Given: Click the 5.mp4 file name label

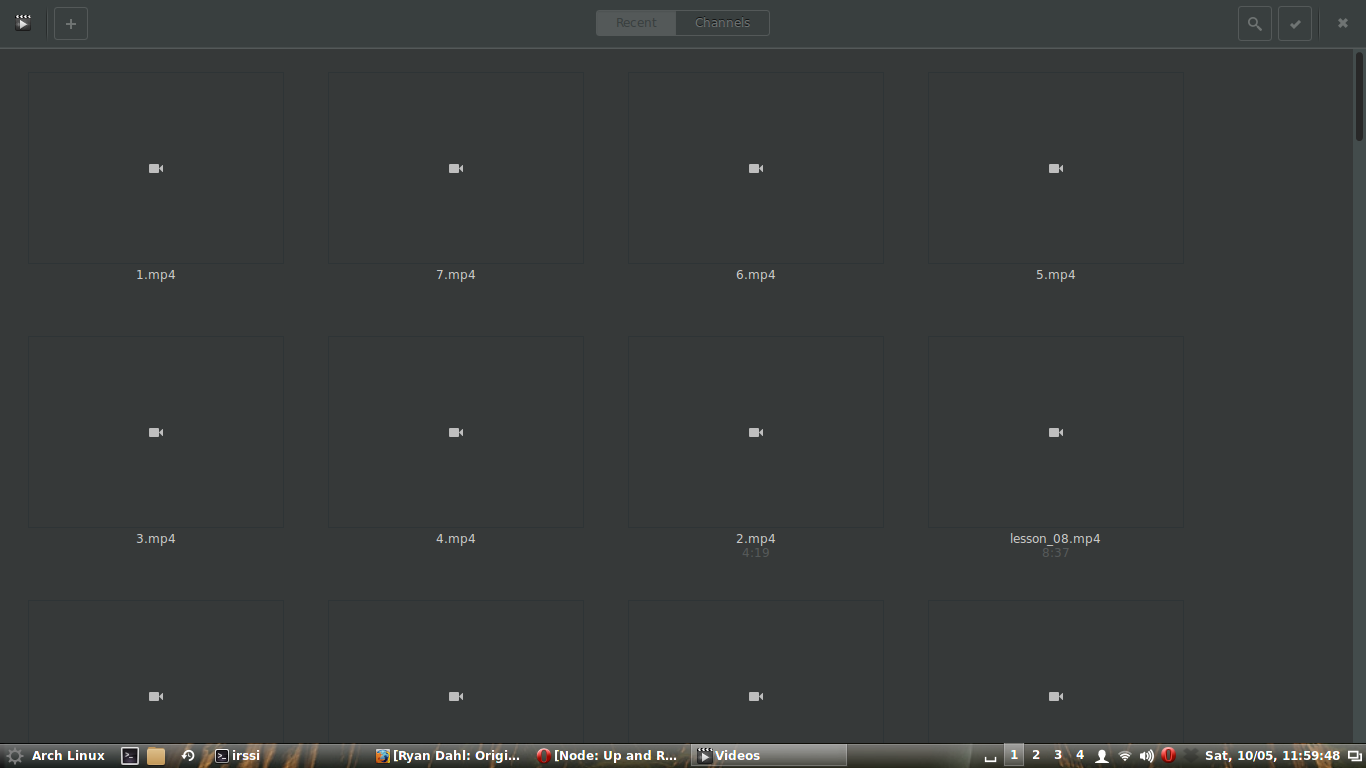Looking at the screenshot, I should coord(1056,275).
